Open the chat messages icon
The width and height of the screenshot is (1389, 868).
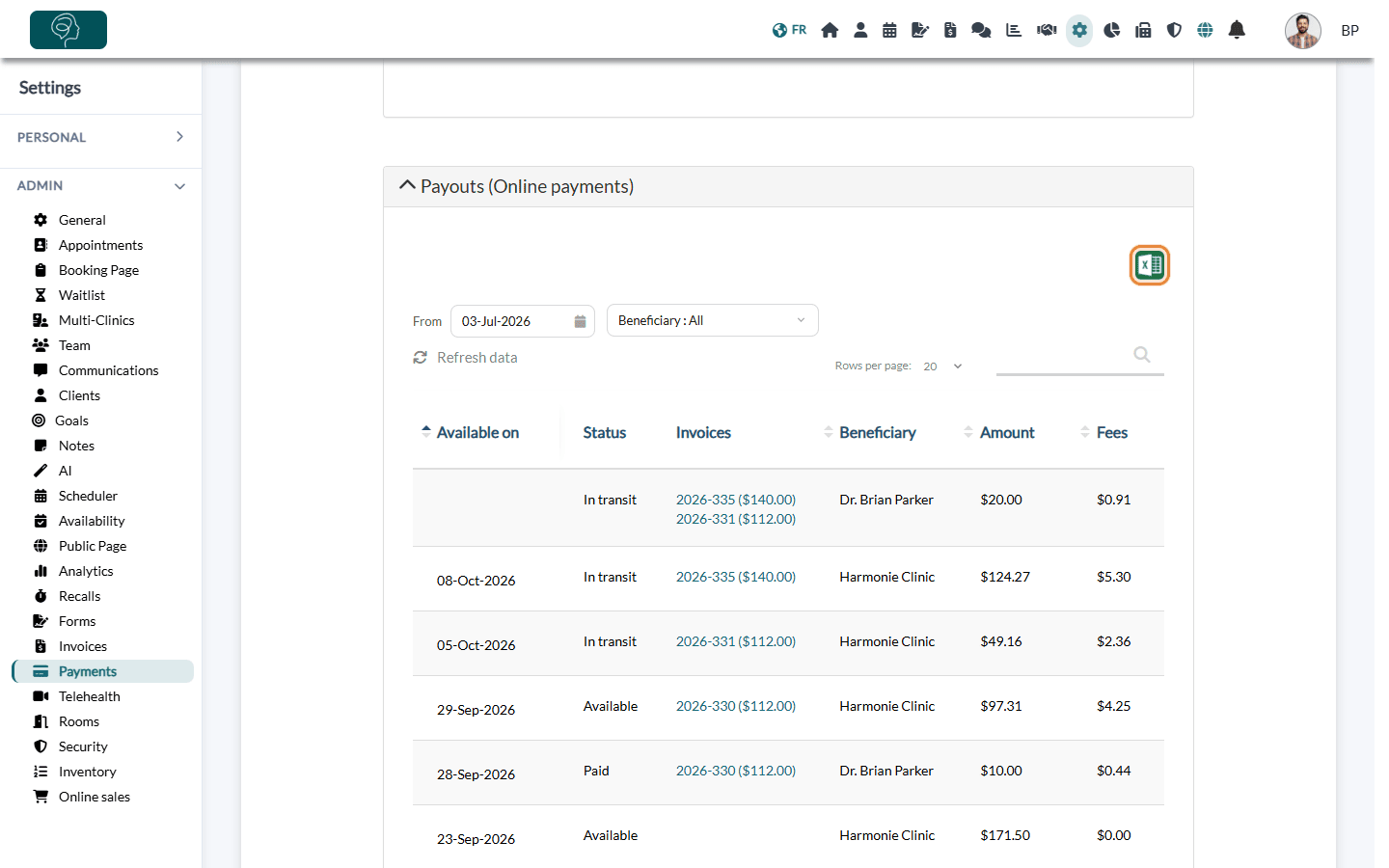981,30
